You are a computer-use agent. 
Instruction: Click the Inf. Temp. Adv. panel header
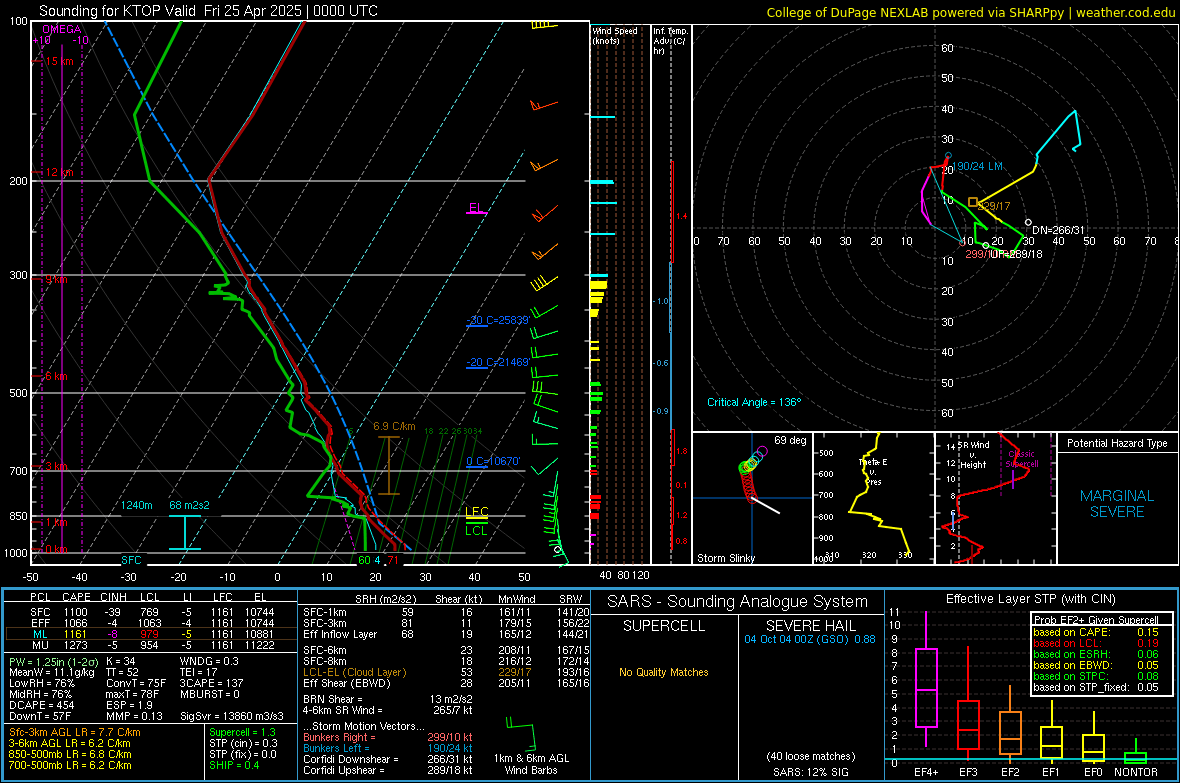point(670,41)
